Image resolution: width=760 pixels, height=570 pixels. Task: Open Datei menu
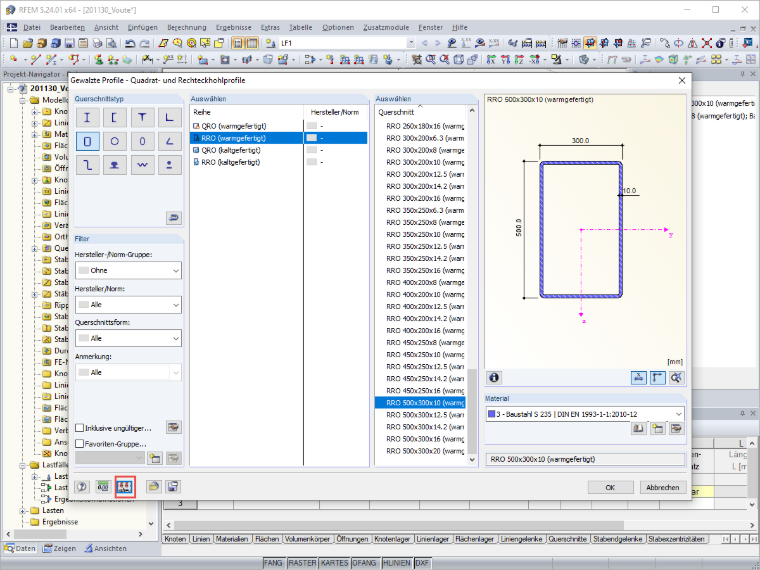pyautogui.click(x=32, y=28)
